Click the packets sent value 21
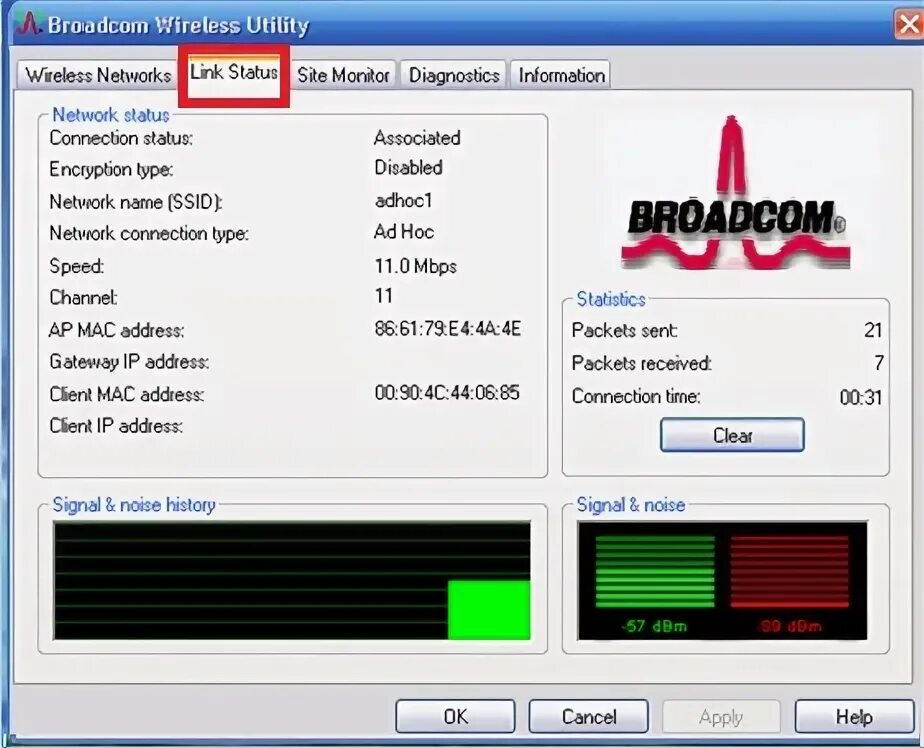The width and height of the screenshot is (924, 748). [x=873, y=330]
